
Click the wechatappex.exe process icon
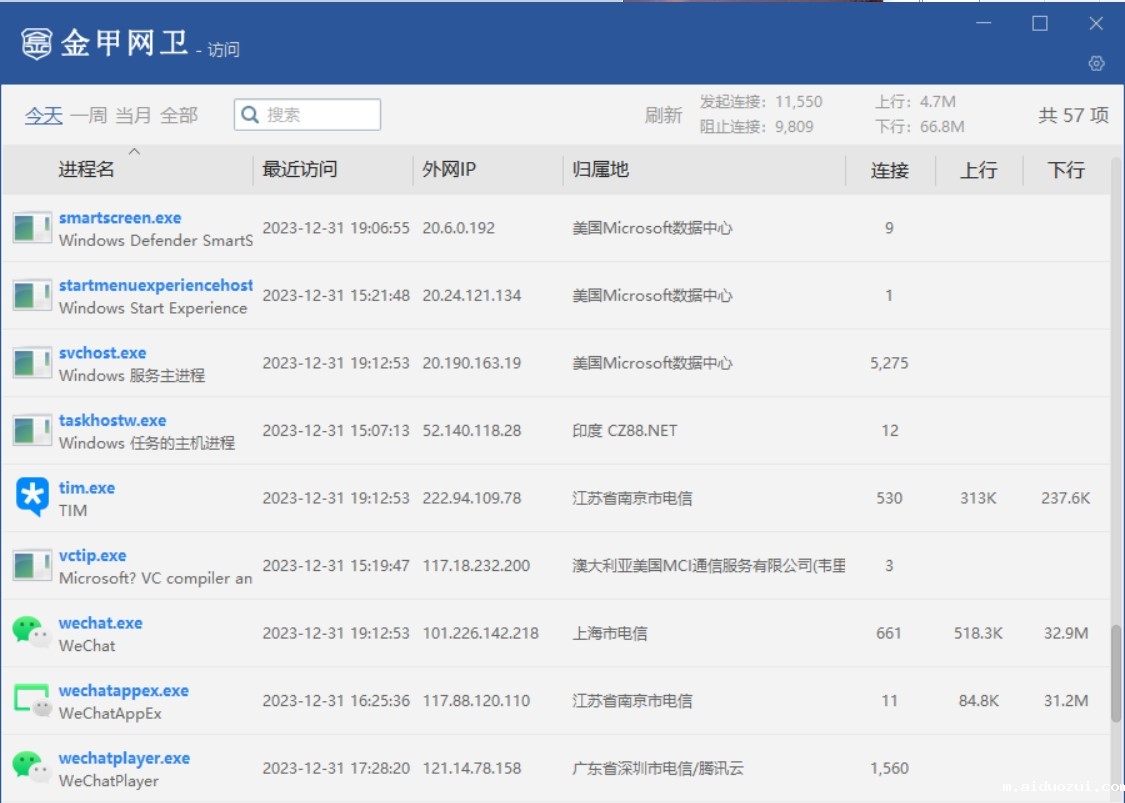[x=31, y=700]
